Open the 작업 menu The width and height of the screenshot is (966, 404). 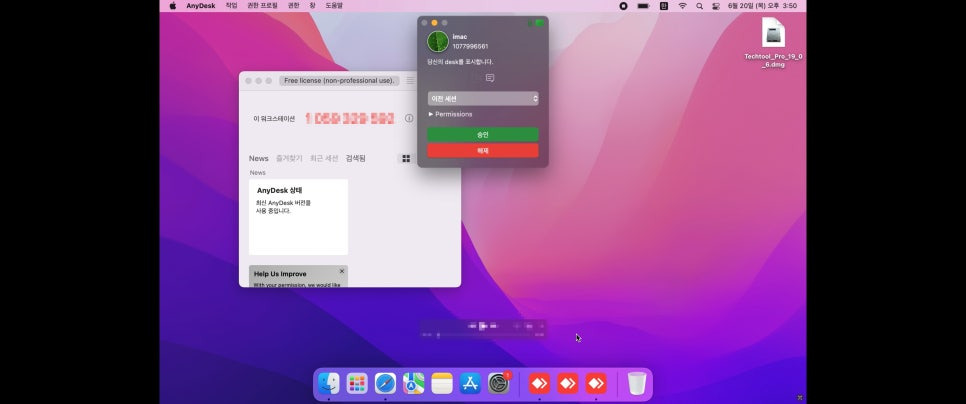point(231,6)
